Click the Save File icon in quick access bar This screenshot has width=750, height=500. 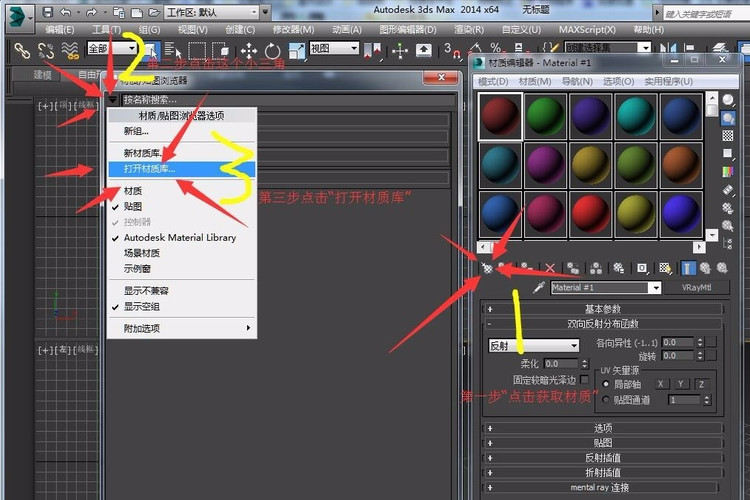(x=47, y=12)
